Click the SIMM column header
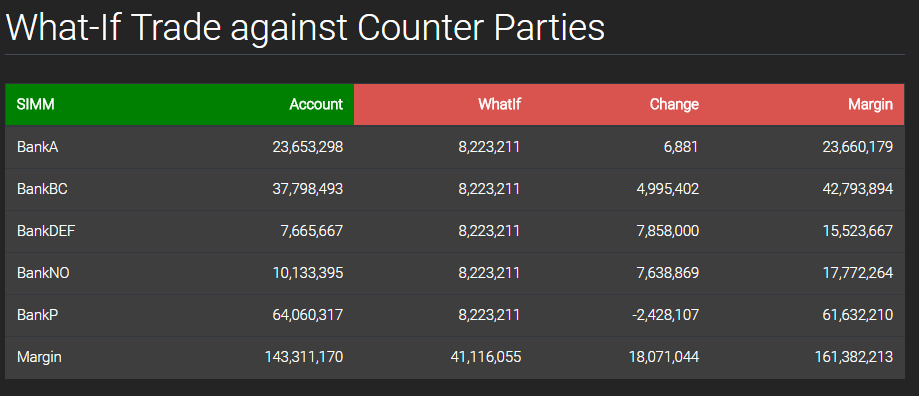Viewport: 919px width, 396px height. (x=36, y=105)
